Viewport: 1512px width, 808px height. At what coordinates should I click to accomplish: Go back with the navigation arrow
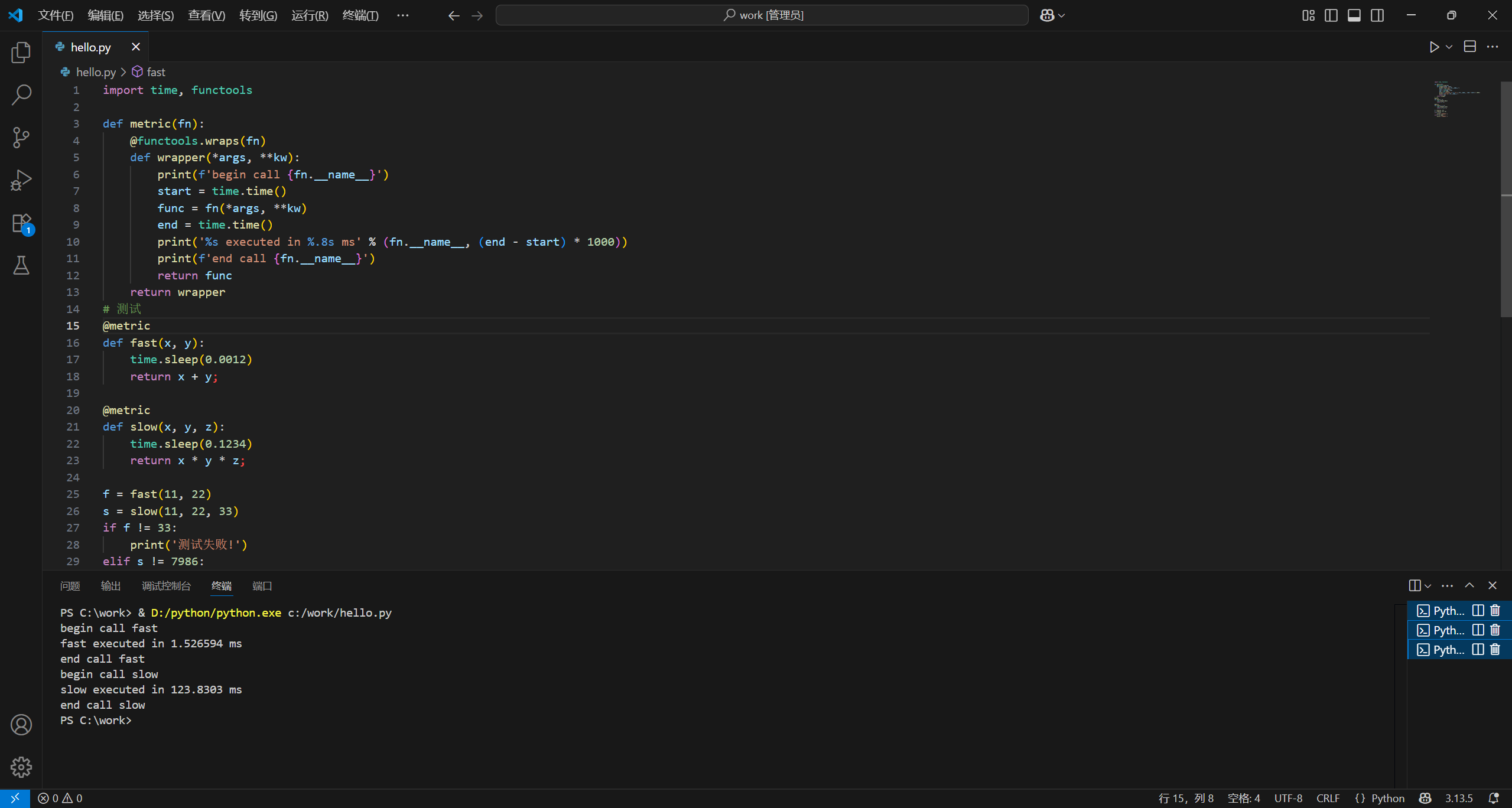(x=454, y=15)
